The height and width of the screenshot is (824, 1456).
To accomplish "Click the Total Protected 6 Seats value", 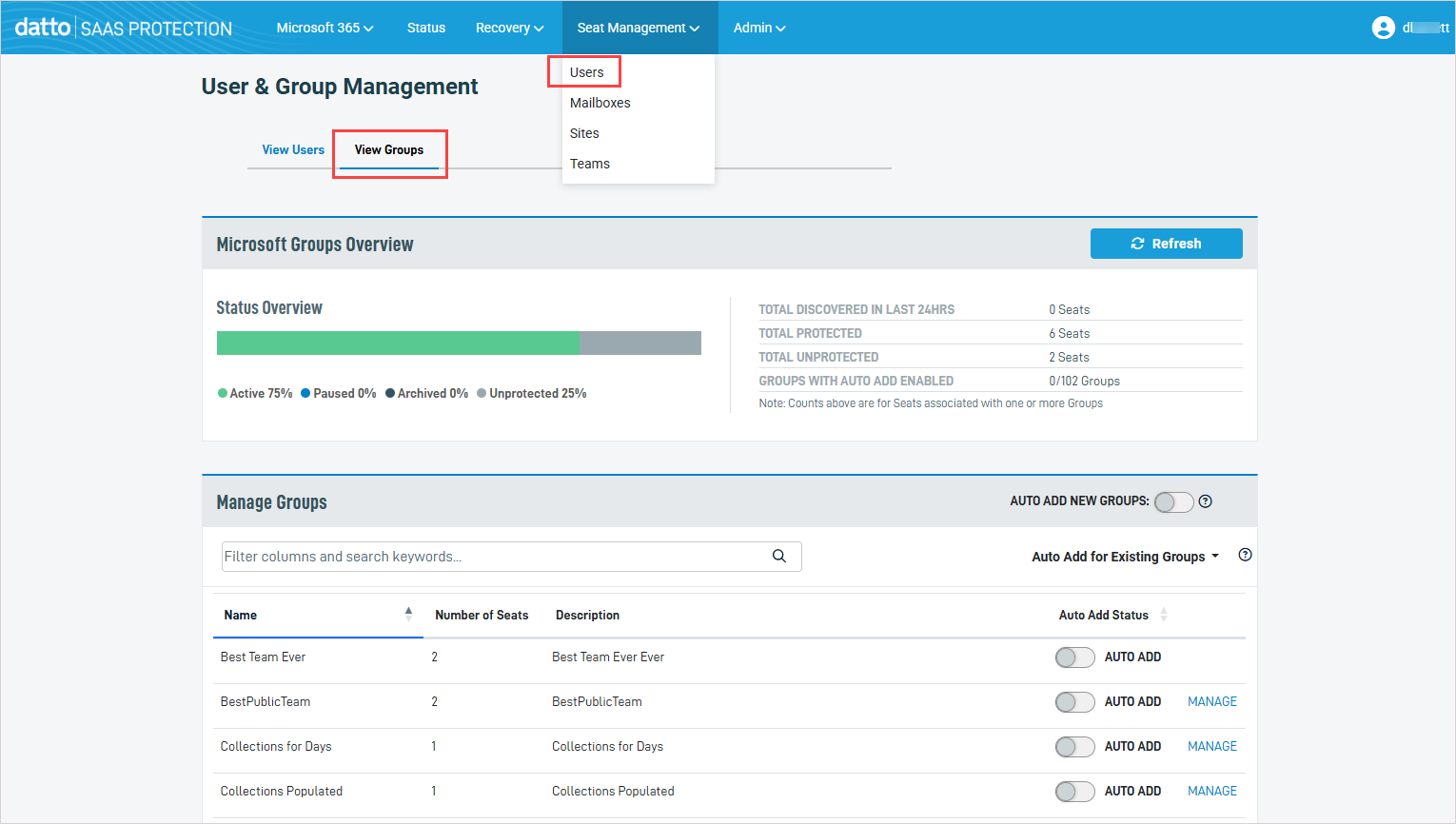I will point(1069,333).
